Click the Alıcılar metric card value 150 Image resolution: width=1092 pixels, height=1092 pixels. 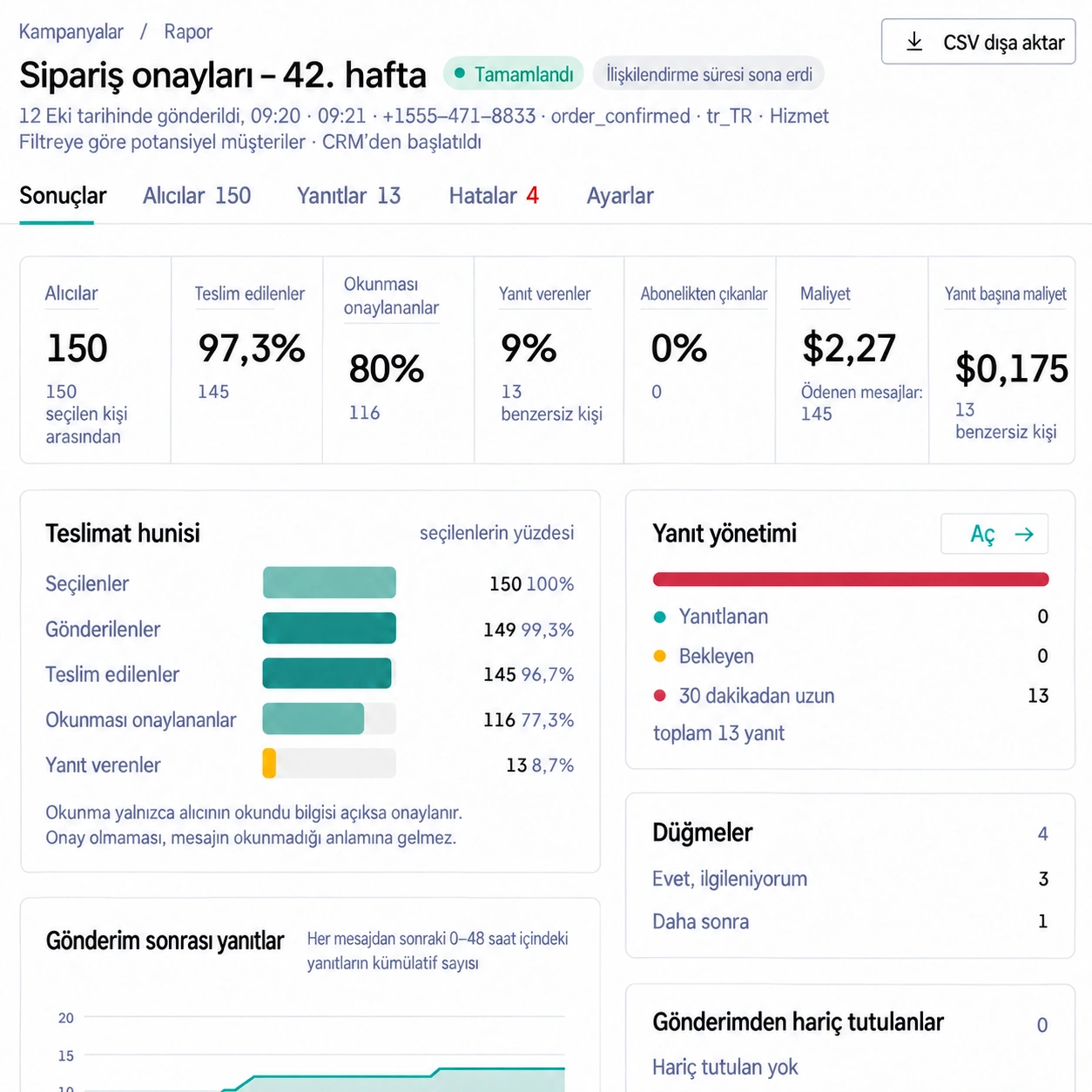coord(78,348)
